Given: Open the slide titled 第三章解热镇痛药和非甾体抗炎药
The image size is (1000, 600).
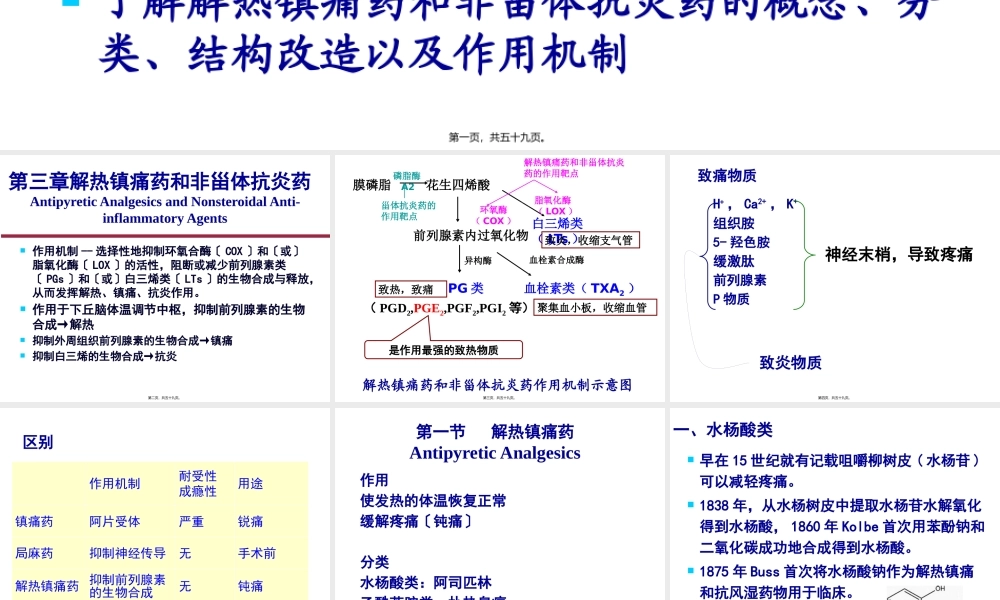Looking at the screenshot, I should click(x=165, y=278).
